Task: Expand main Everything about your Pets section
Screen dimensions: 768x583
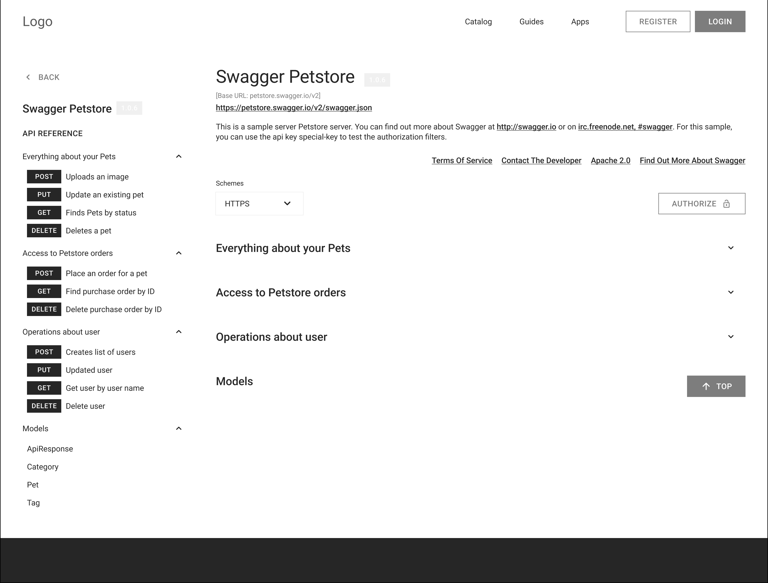Action: point(730,248)
